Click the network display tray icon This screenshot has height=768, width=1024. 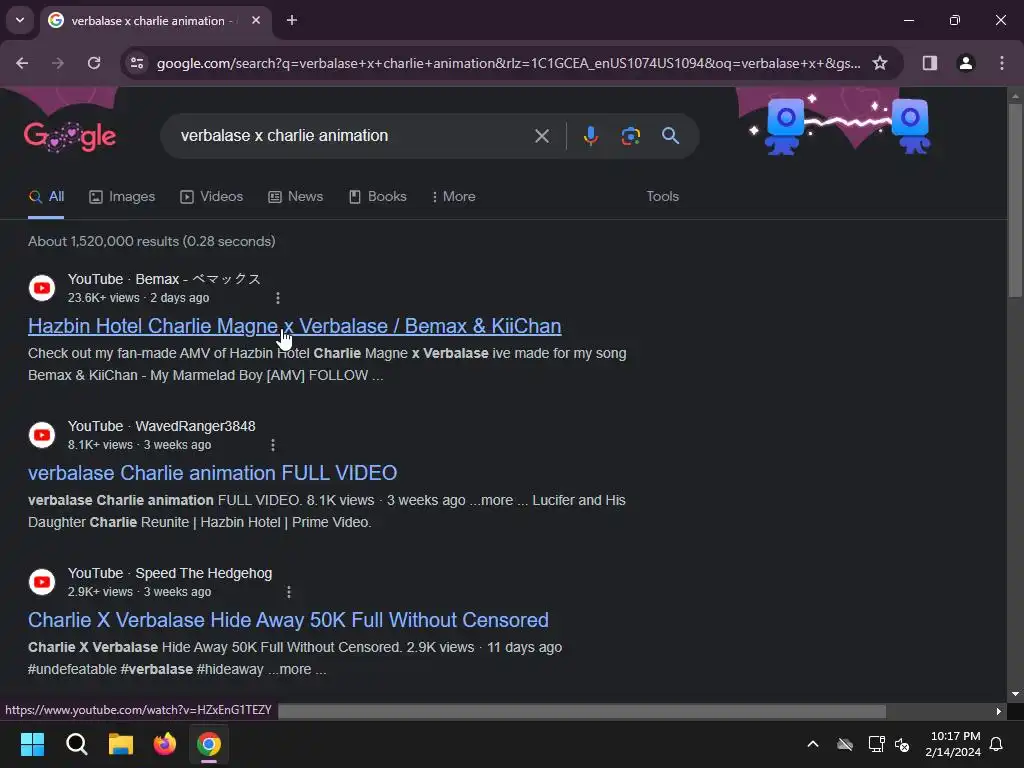[876, 744]
